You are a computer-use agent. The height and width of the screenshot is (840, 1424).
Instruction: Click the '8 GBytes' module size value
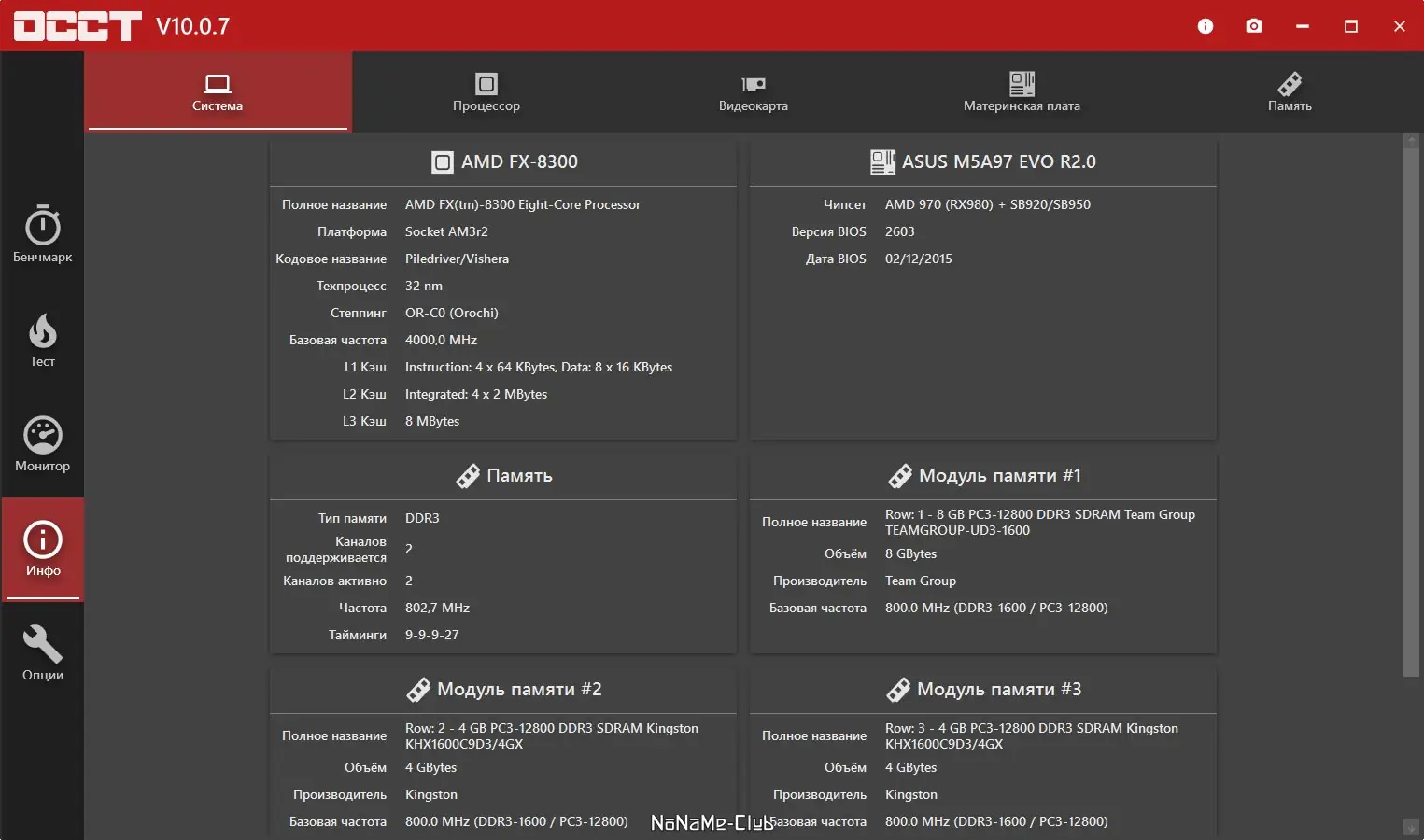pyautogui.click(x=910, y=554)
